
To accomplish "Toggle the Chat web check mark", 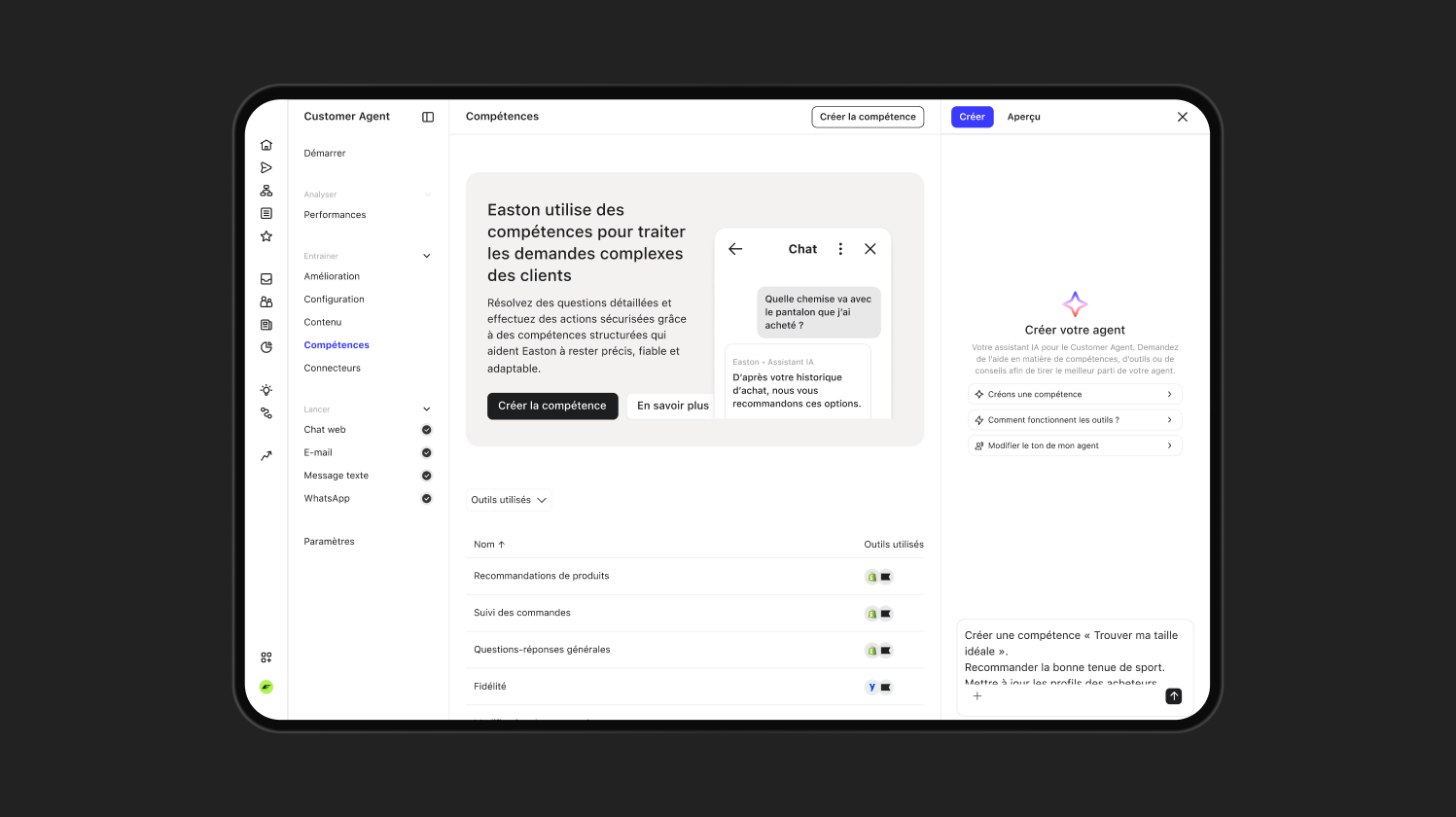I will [x=426, y=430].
